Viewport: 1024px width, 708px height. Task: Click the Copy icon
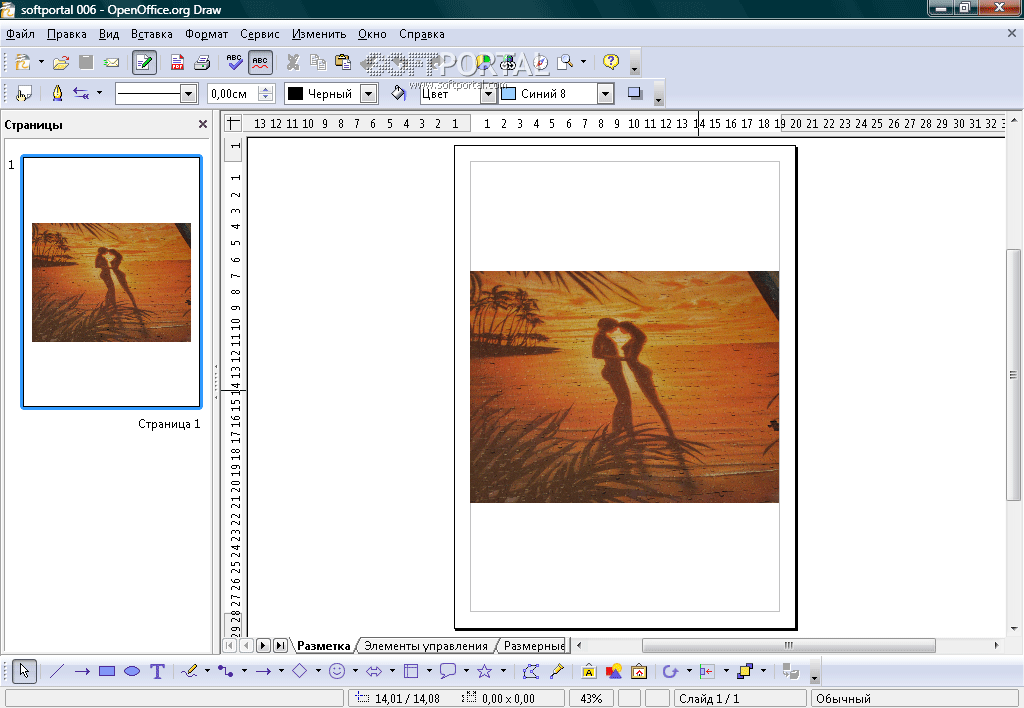point(318,62)
